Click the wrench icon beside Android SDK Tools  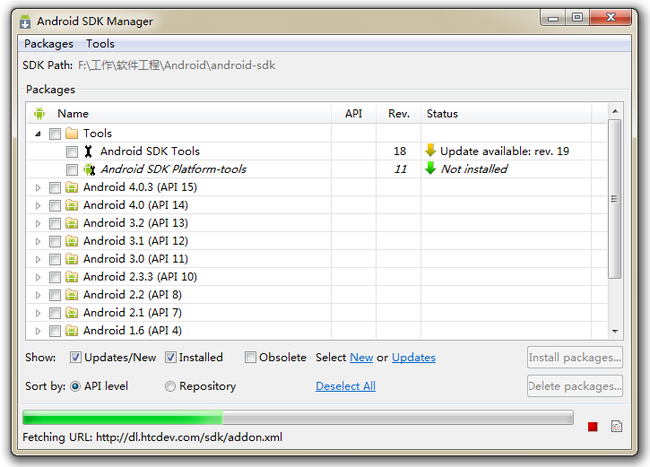(88, 151)
